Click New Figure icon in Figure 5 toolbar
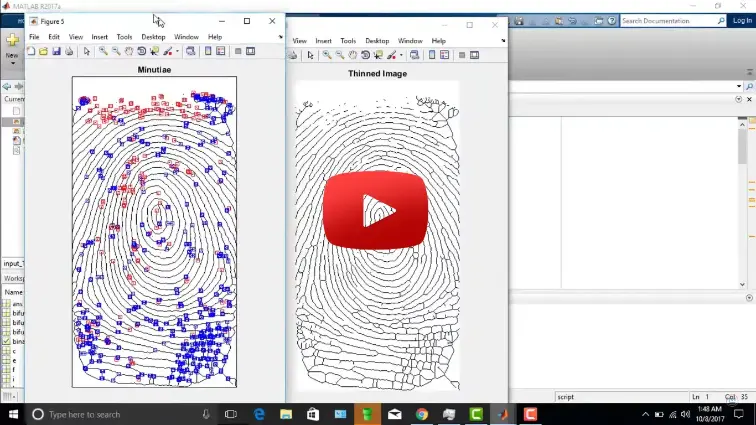Screen dimensions: 756x425 [x=31, y=51]
